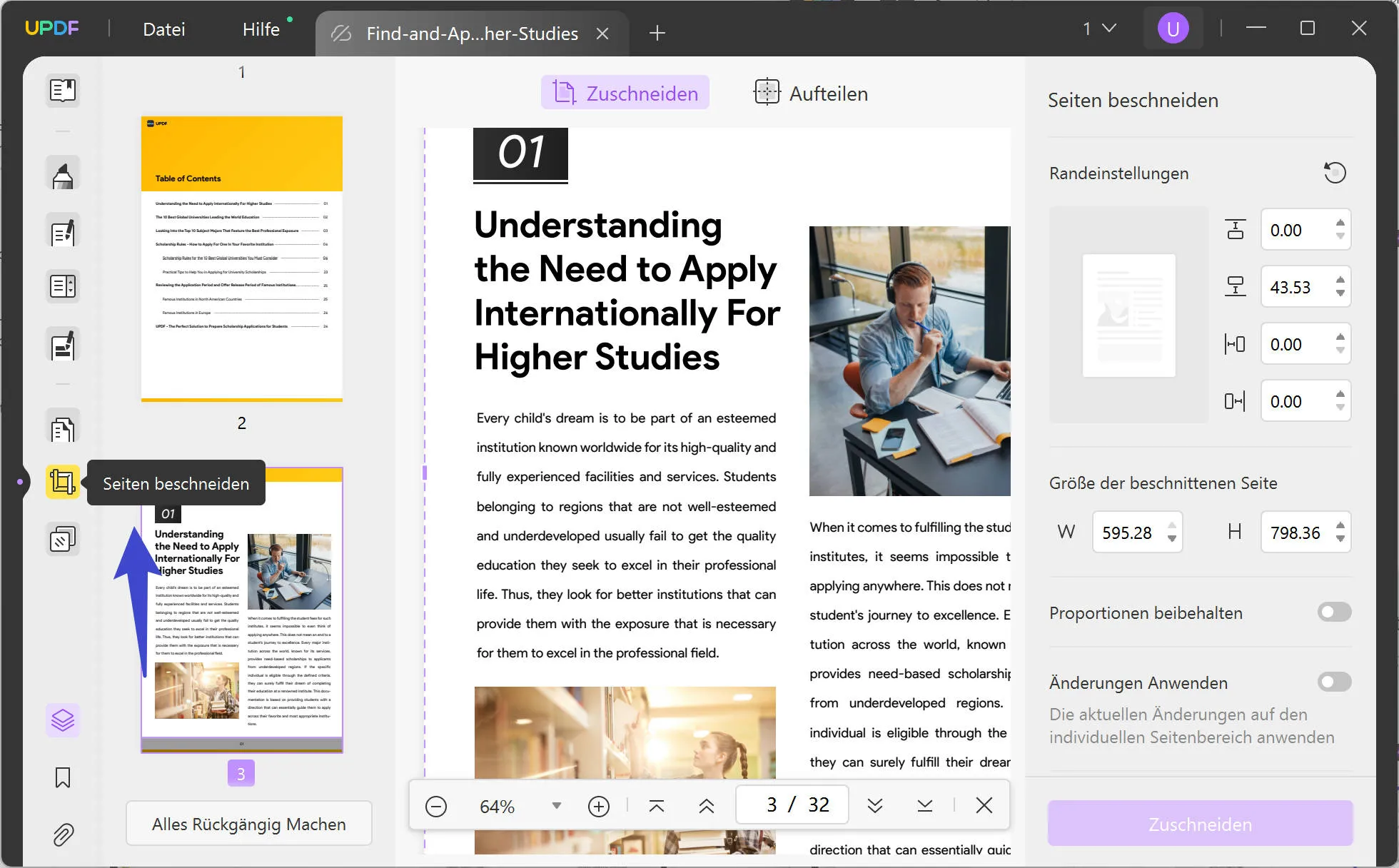Switch to Zuschneiden mode tab
Screen dimensions: 1399x868
pyautogui.click(x=625, y=93)
